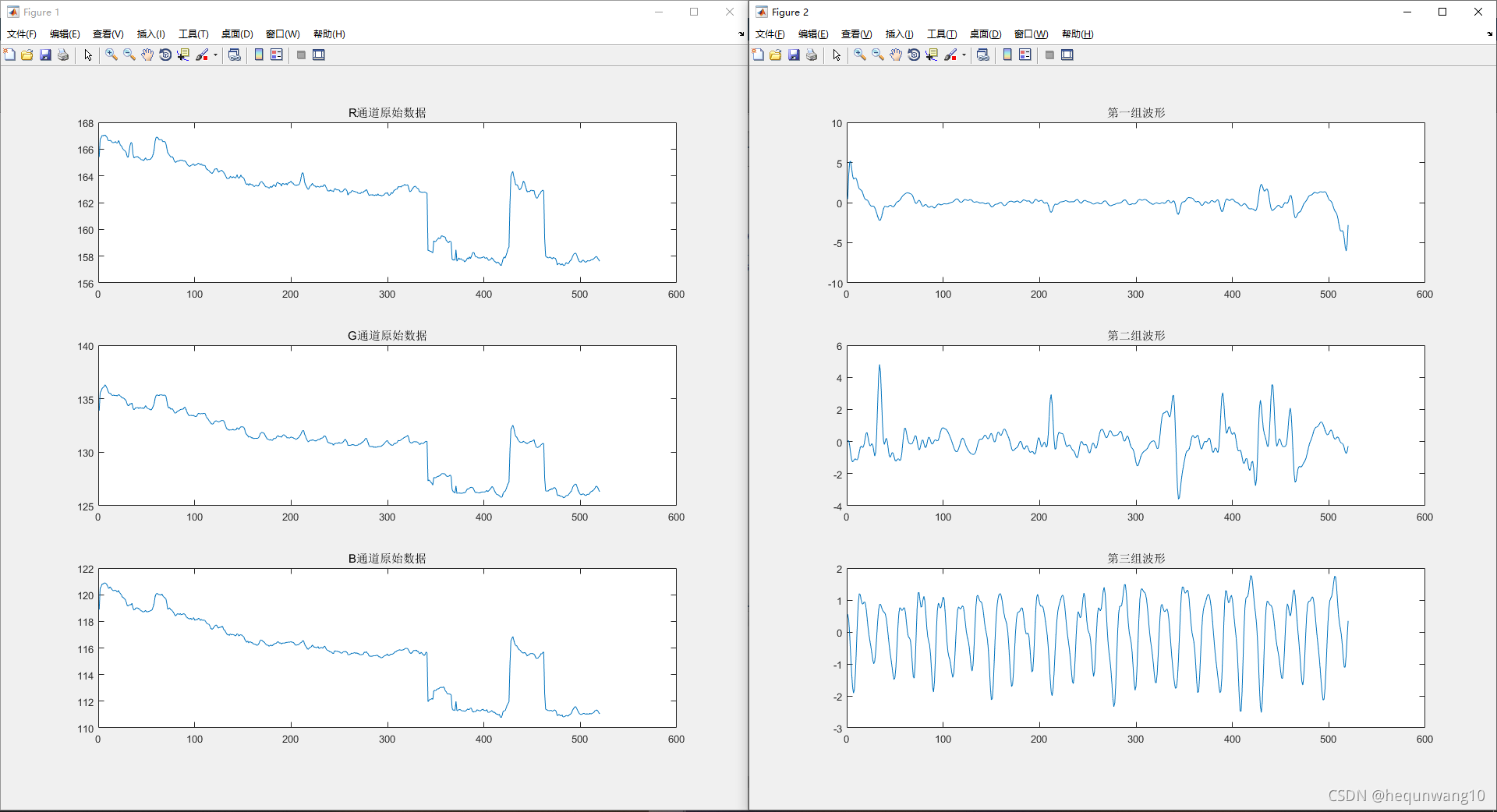Click the B通道原始数据 plot title

387,559
